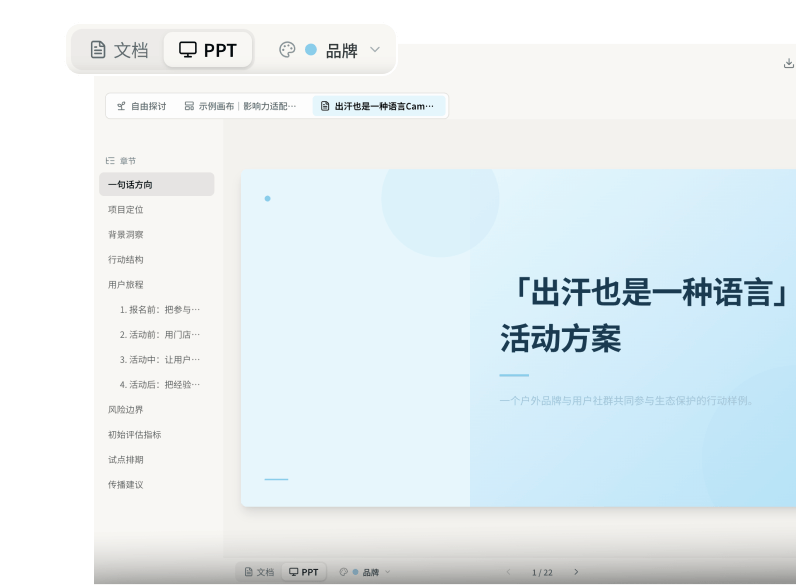The height and width of the screenshot is (586, 798).
Task: Select the 出汗也是一种语言Cam… document tab
Action: click(378, 106)
